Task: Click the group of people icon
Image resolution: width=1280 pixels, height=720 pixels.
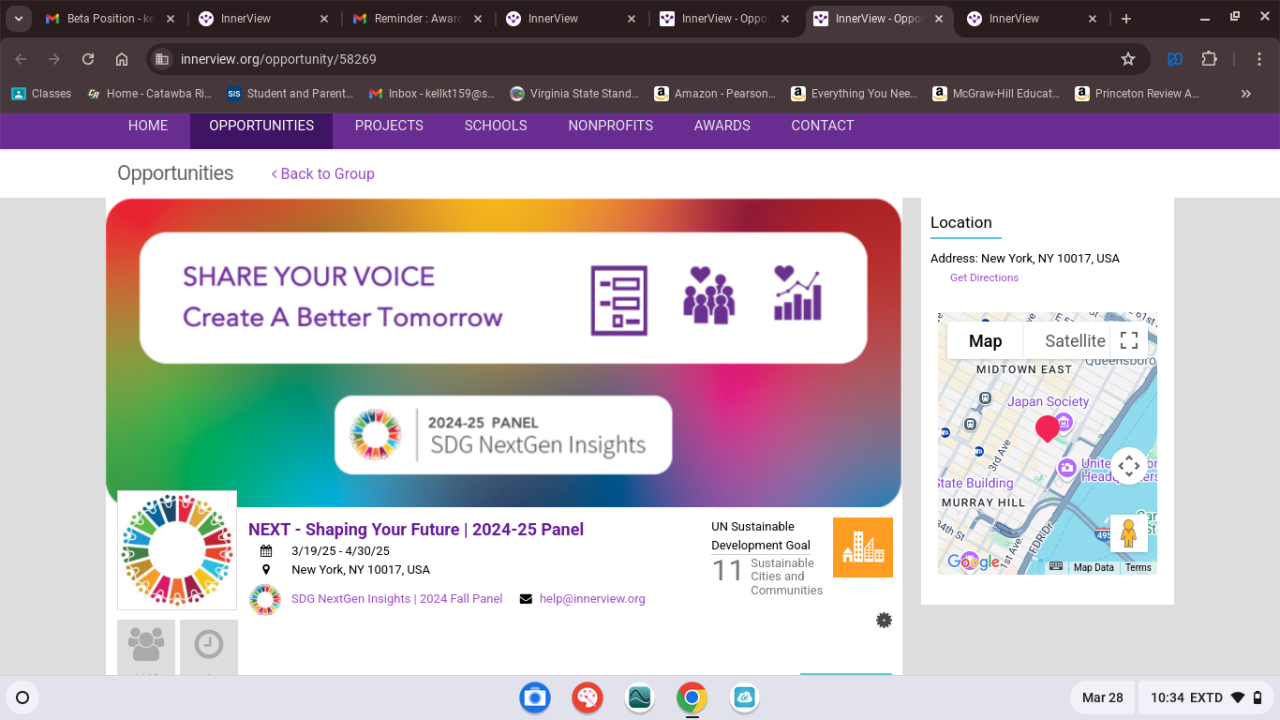Action: [x=146, y=646]
